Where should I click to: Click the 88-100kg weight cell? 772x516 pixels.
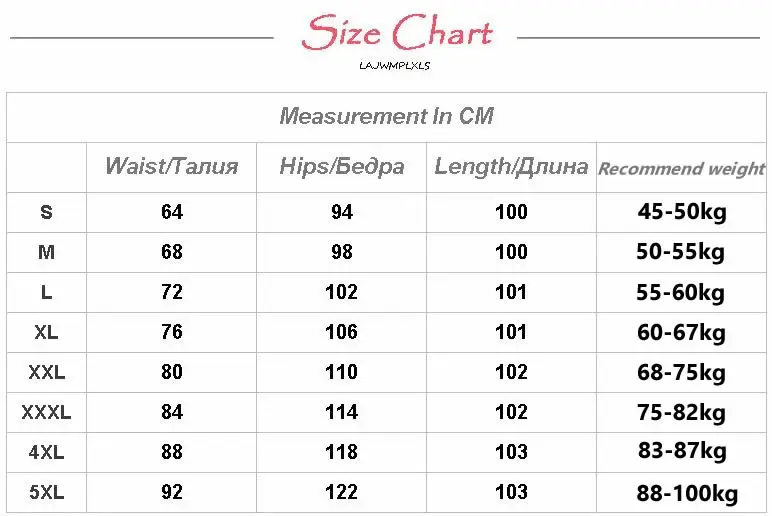[687, 493]
